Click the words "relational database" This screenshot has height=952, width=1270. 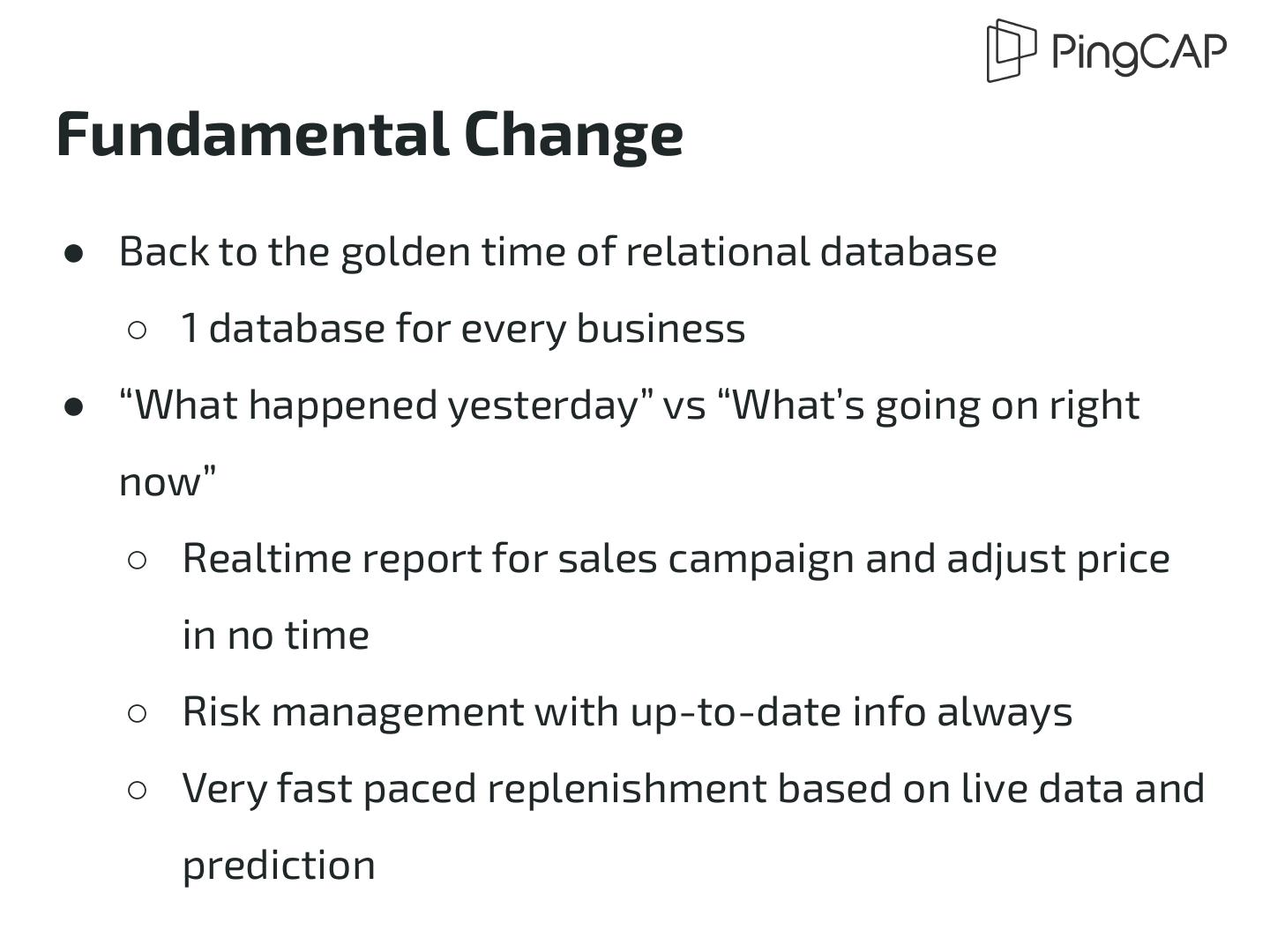(811, 252)
